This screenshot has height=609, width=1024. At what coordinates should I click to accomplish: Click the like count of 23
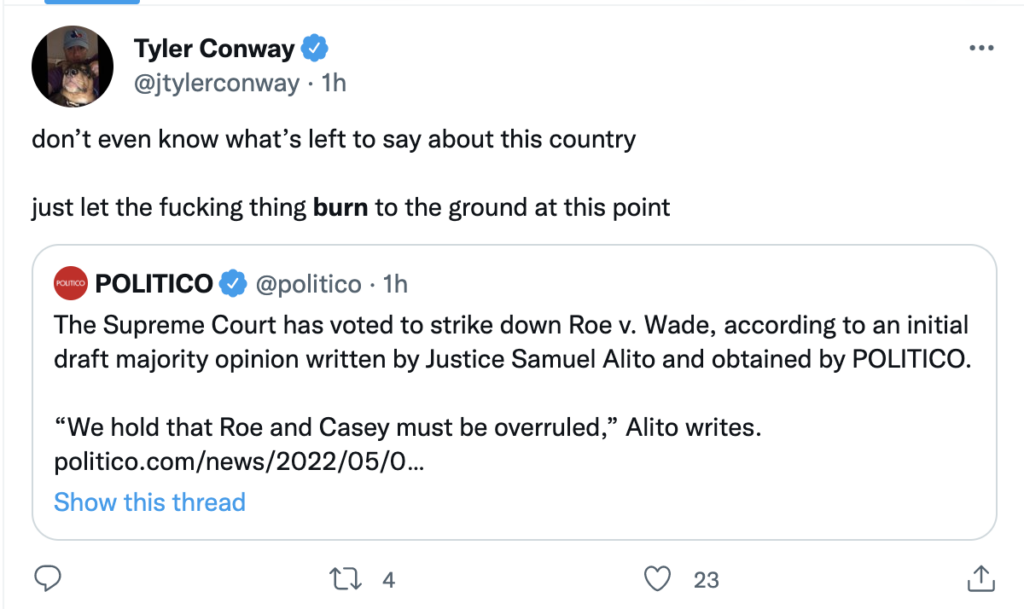[706, 579]
